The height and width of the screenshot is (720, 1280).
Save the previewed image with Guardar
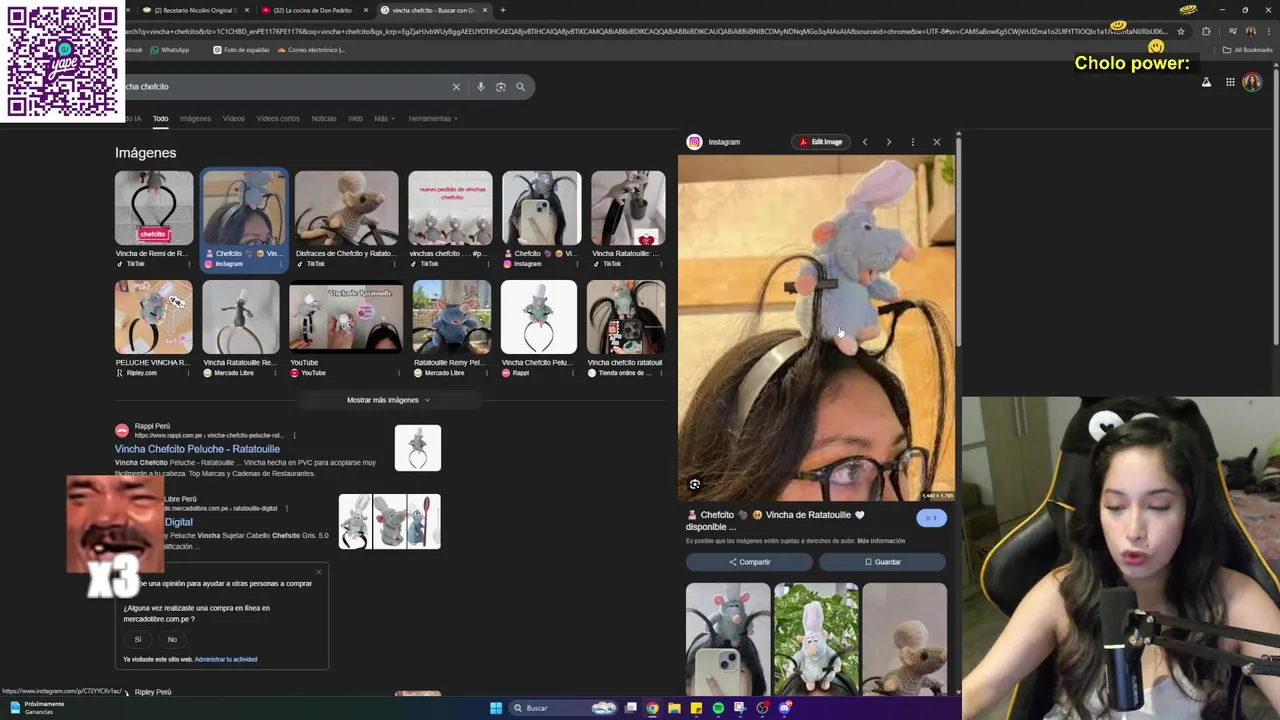(x=882, y=562)
